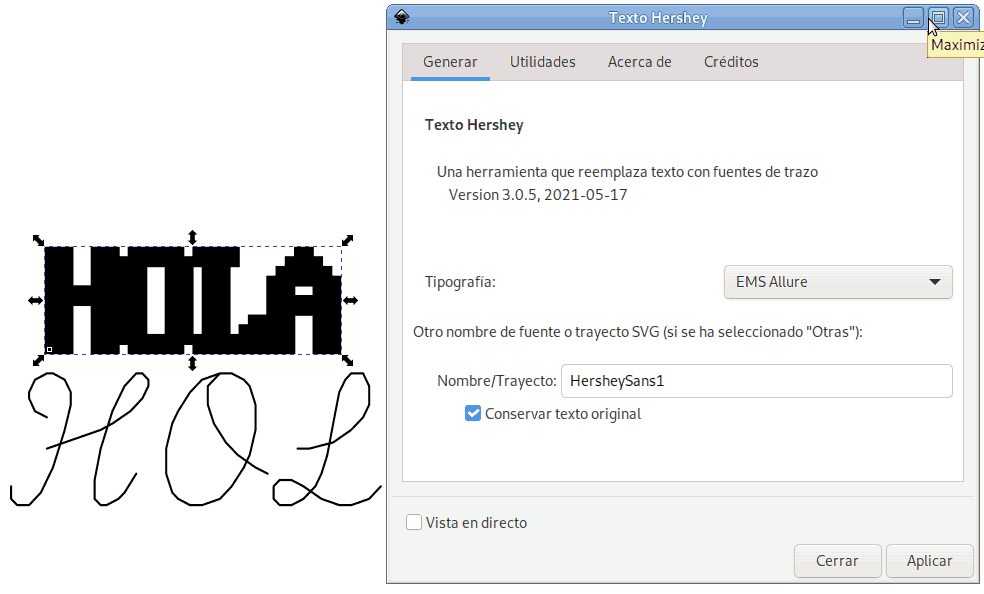
Task: Click the right-middle scale handle of HOLA selection
Action: point(350,300)
